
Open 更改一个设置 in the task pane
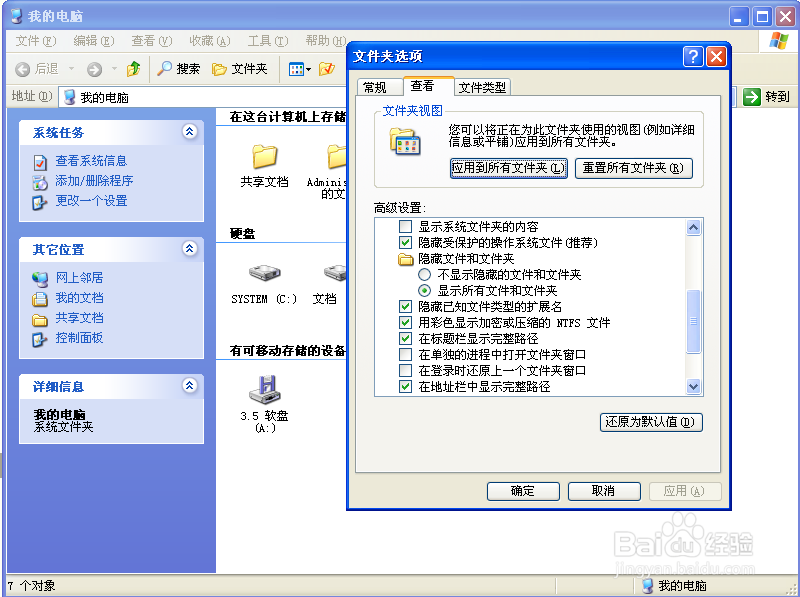(x=91, y=201)
